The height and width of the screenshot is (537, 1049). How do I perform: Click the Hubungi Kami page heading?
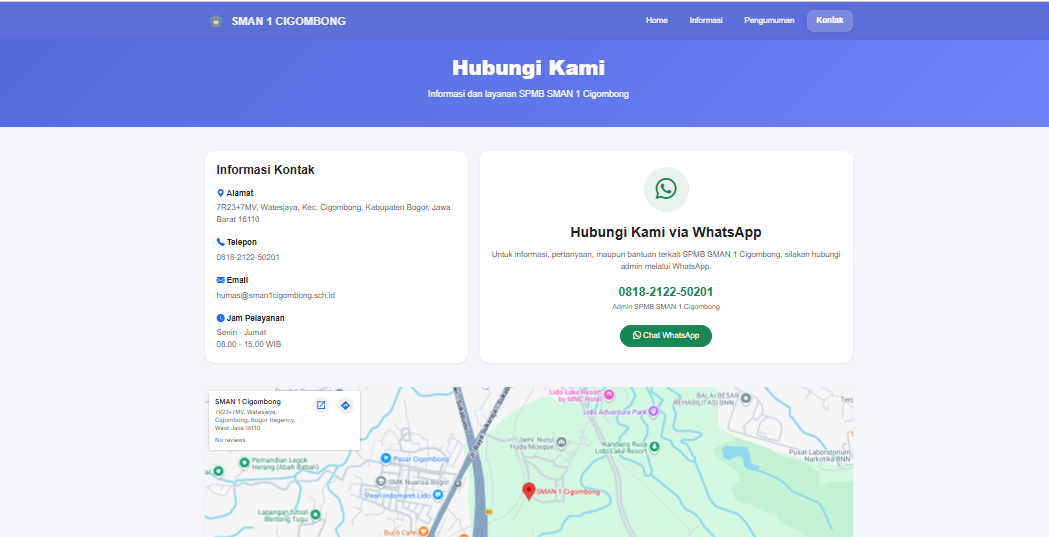pyautogui.click(x=528, y=68)
